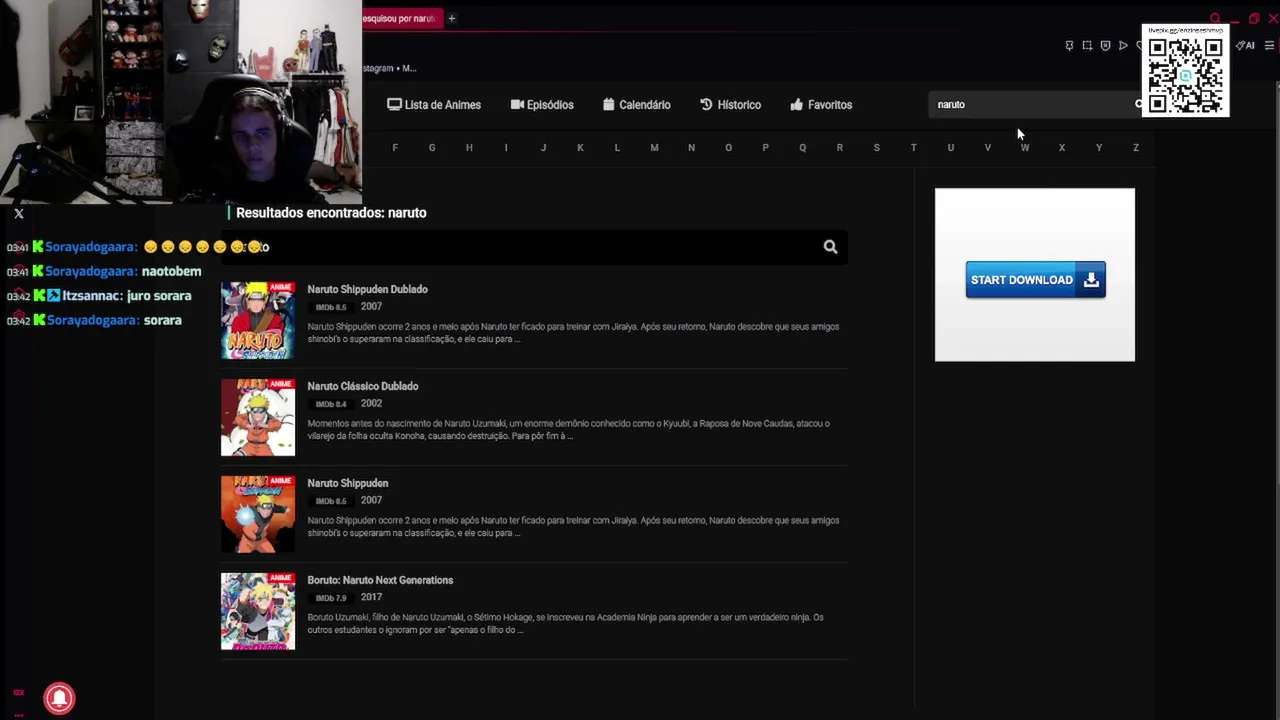The width and height of the screenshot is (1280, 720).
Task: Filter animes by letter R
Action: coord(839,148)
